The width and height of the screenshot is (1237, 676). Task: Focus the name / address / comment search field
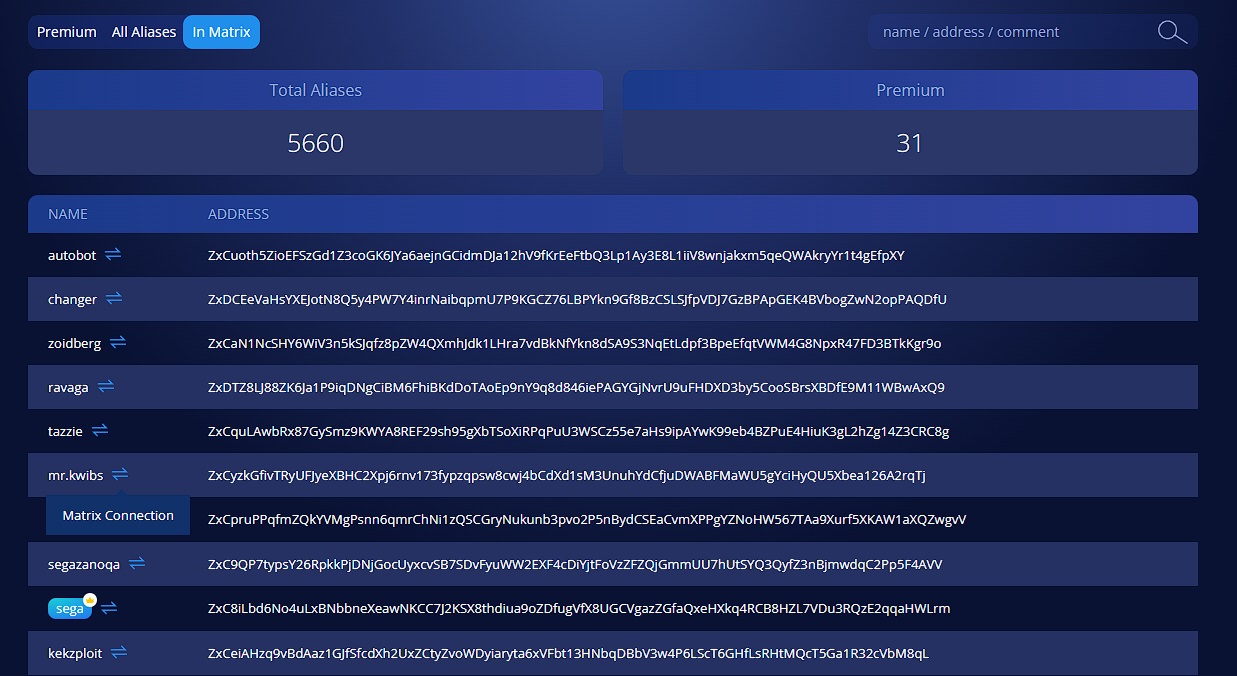point(1010,32)
